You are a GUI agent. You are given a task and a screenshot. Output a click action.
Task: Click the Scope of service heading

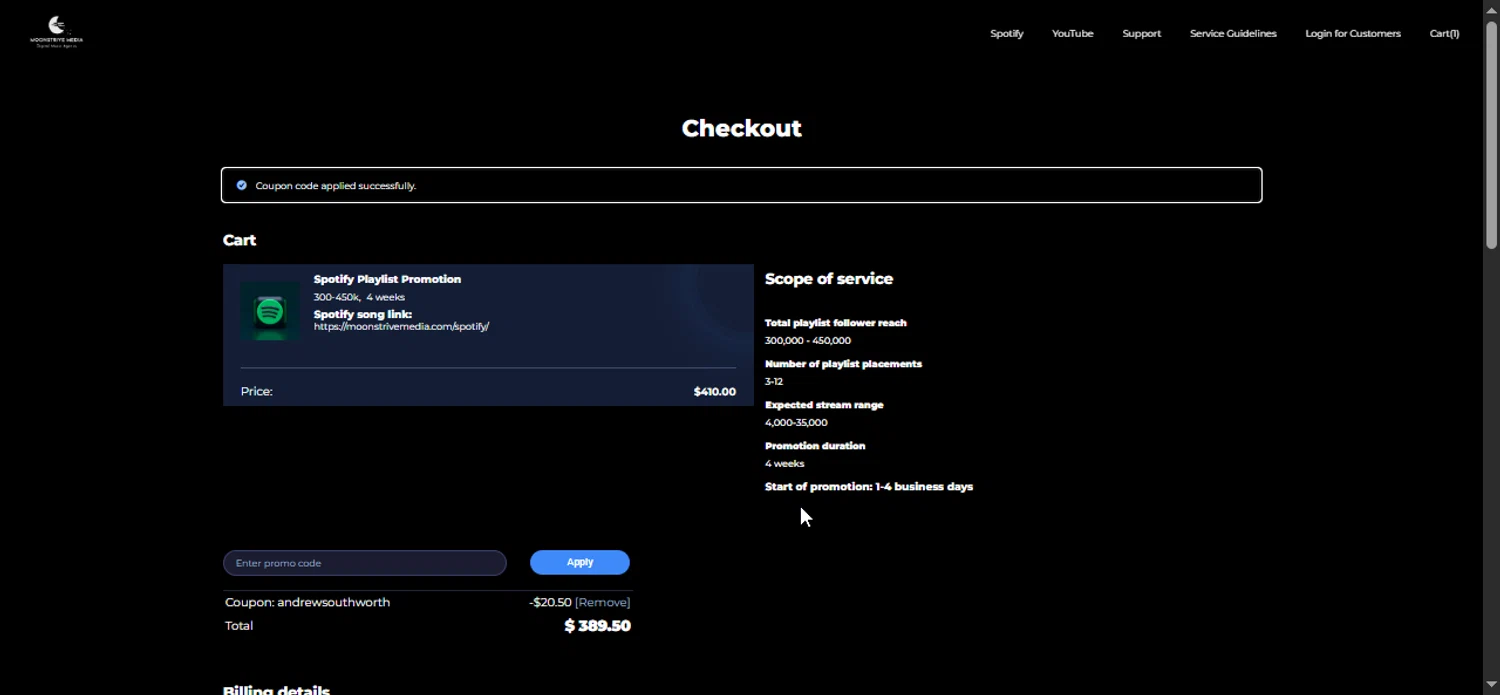point(829,279)
